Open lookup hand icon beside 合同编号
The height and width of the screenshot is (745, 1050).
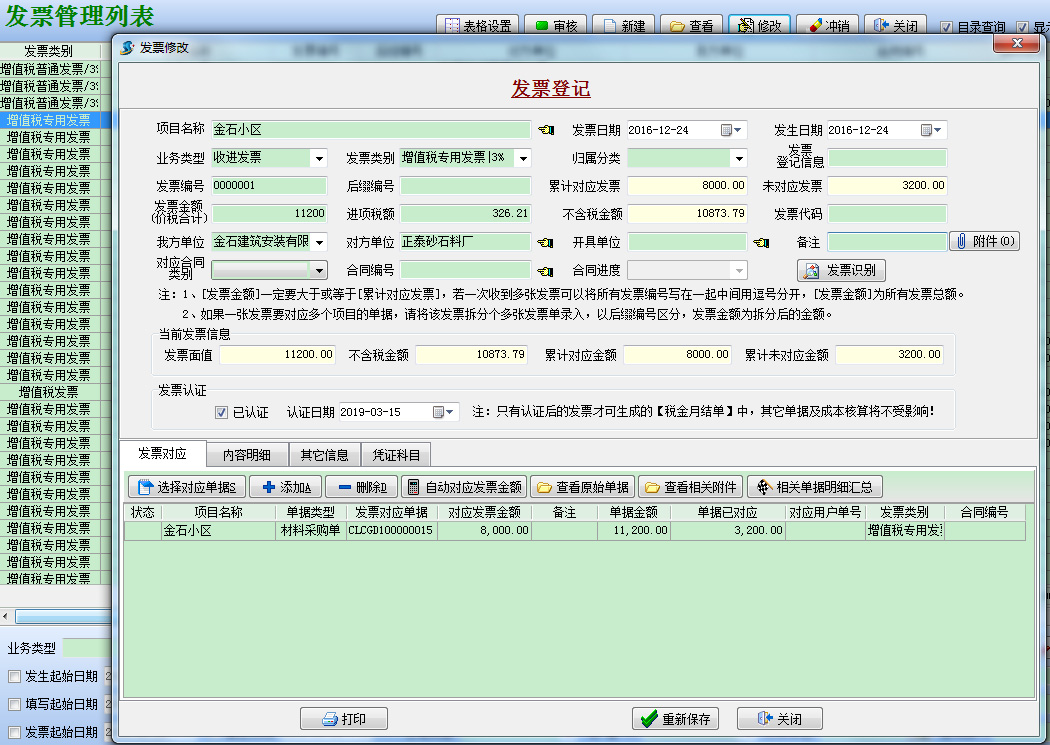[x=546, y=271]
